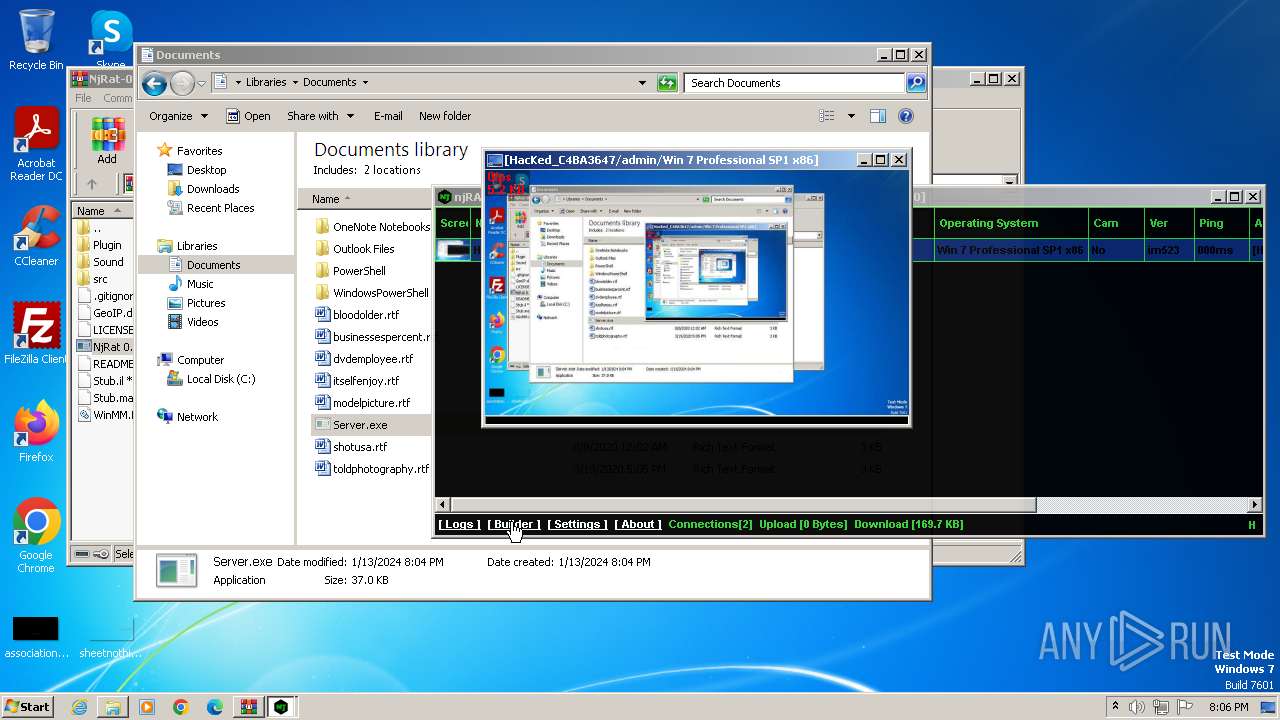Launch Firefox from the desktop
This screenshot has height=720, width=1280.
(x=36, y=432)
